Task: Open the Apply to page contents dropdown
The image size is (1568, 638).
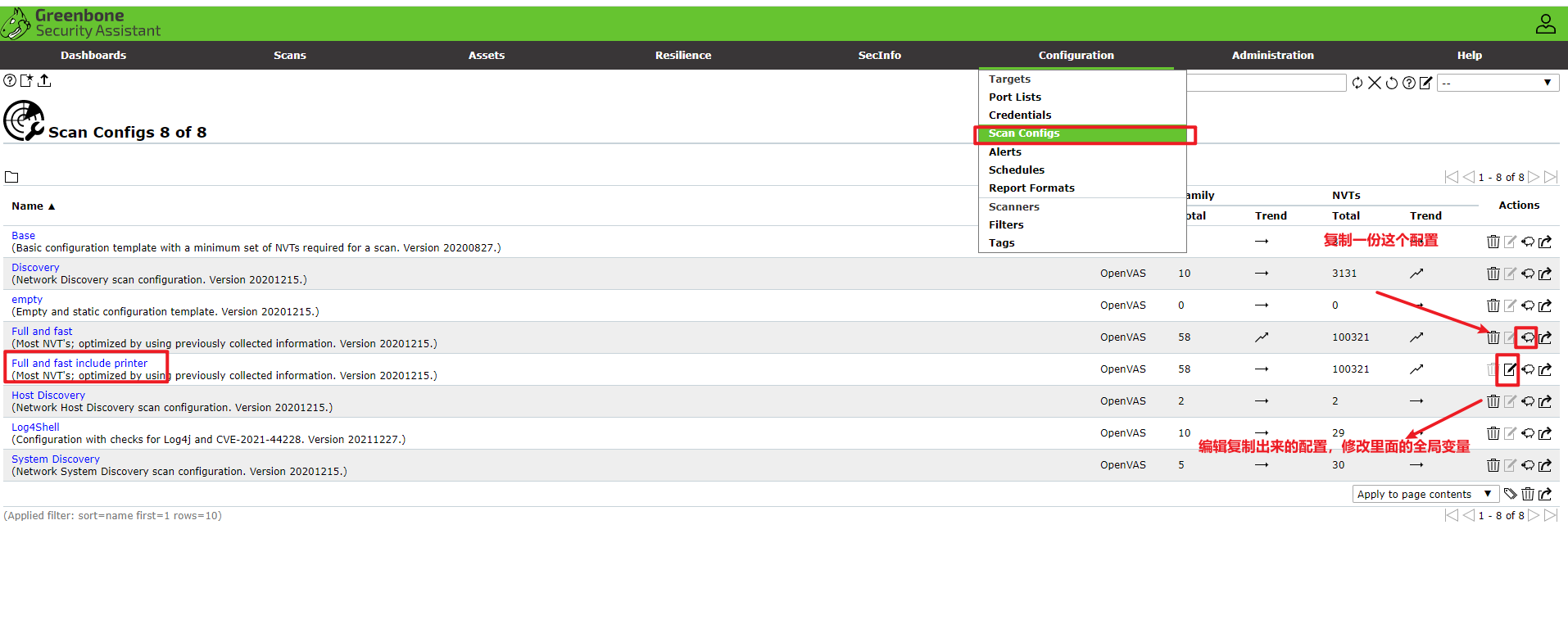Action: click(x=1425, y=494)
